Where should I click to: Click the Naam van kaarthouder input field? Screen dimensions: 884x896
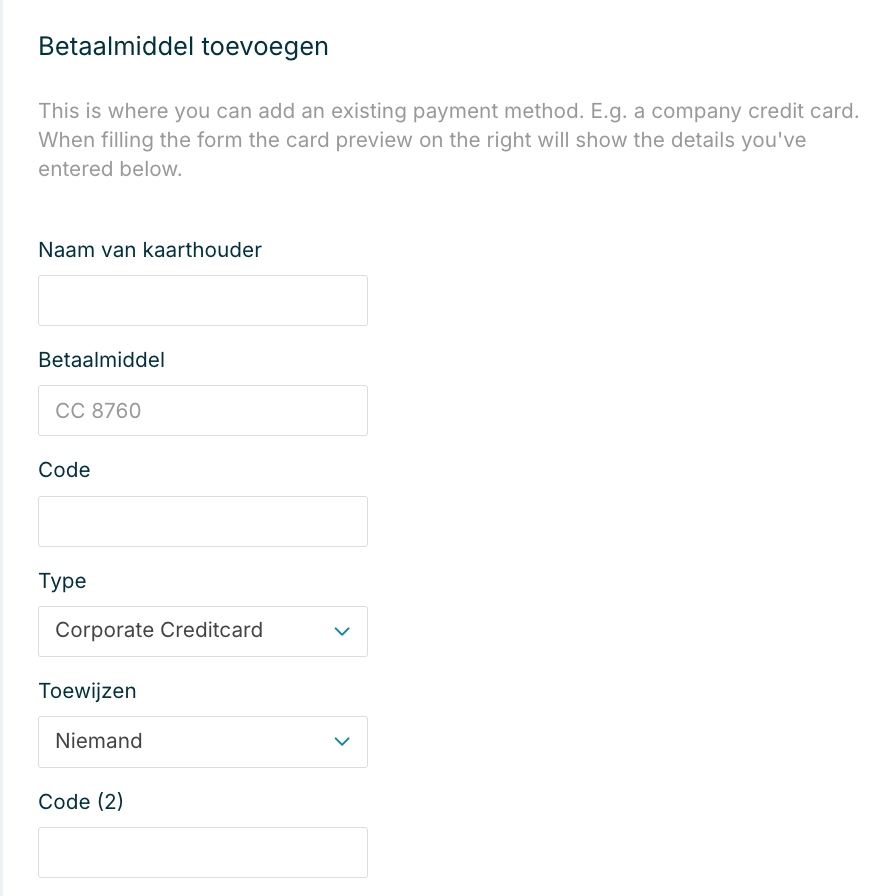point(202,301)
